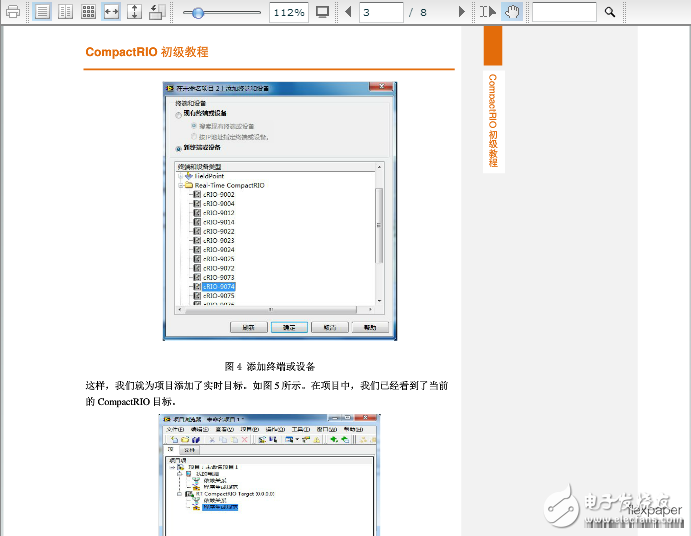Click the vertical scrollbar in the device tree

(379, 226)
